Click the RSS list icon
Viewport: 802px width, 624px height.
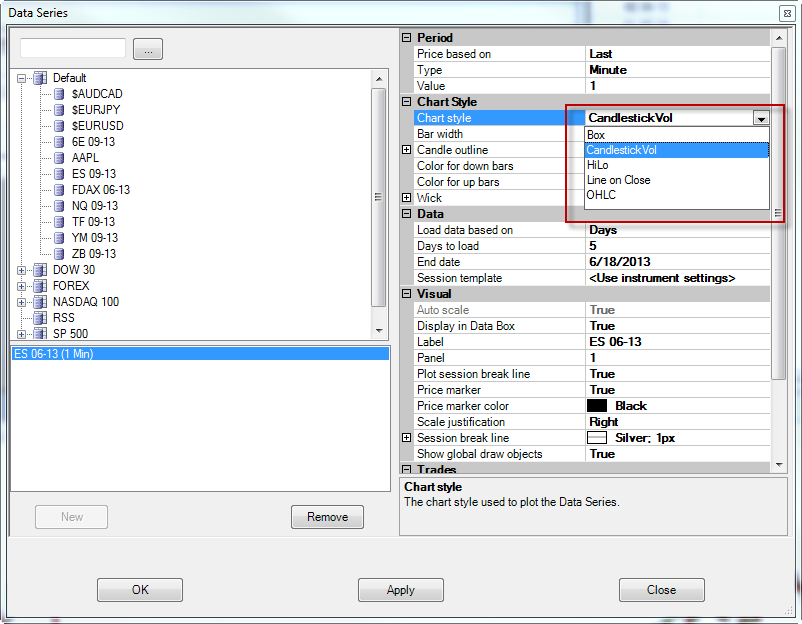pyautogui.click(x=40, y=318)
